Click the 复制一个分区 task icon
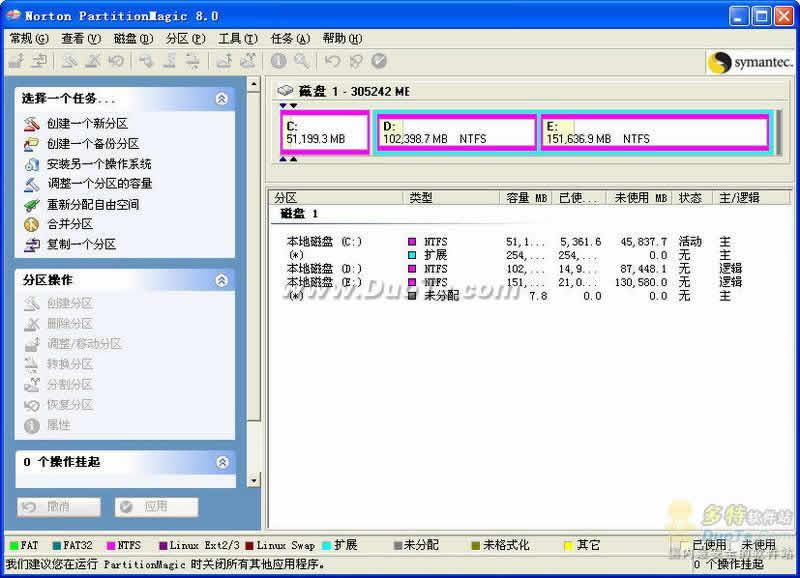The image size is (800, 578). click(x=32, y=245)
